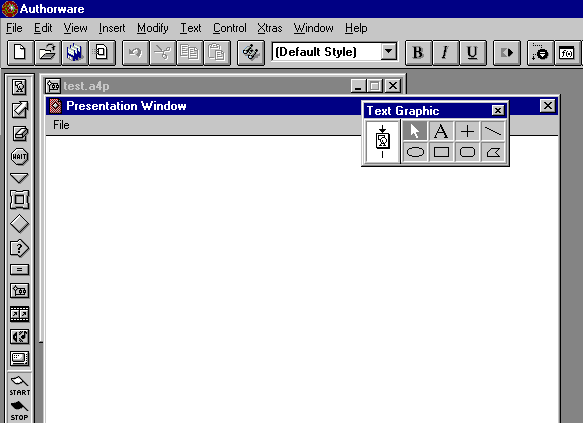Select the Diagonal Line tool
Image resolution: width=583 pixels, height=423 pixels.
point(493,131)
